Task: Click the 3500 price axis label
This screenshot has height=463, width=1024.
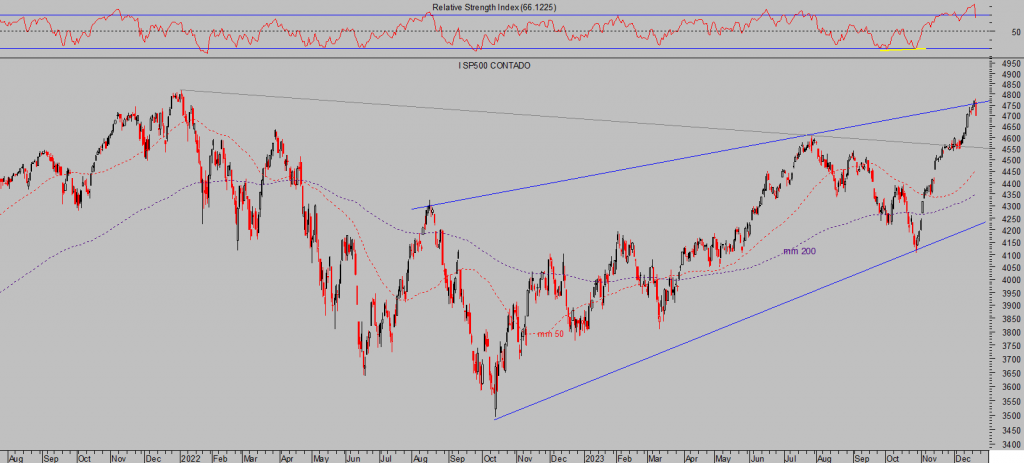Action: 1011,415
